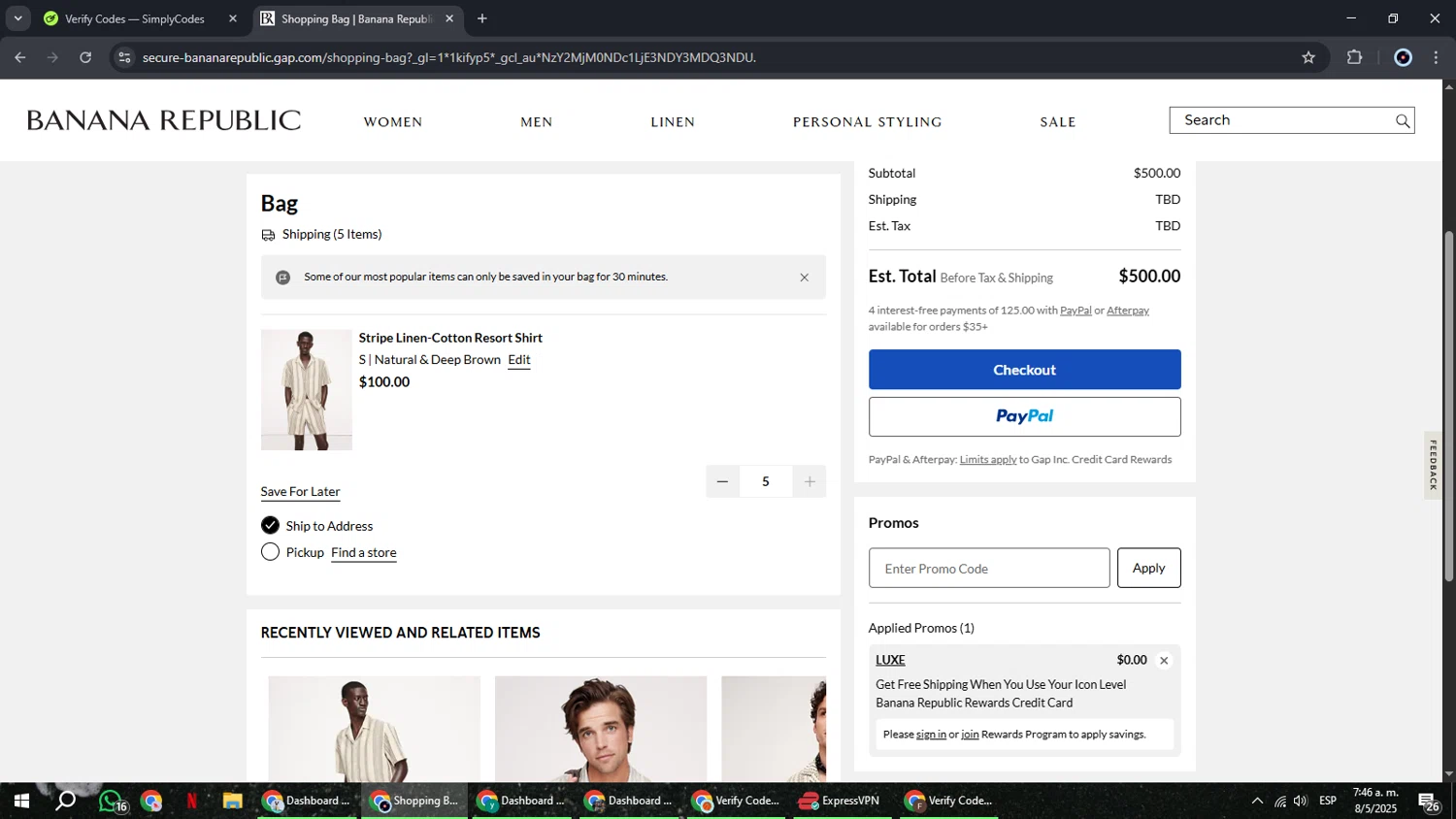The width and height of the screenshot is (1456, 819).
Task: Bookmark this page with star icon
Action: point(1308,57)
